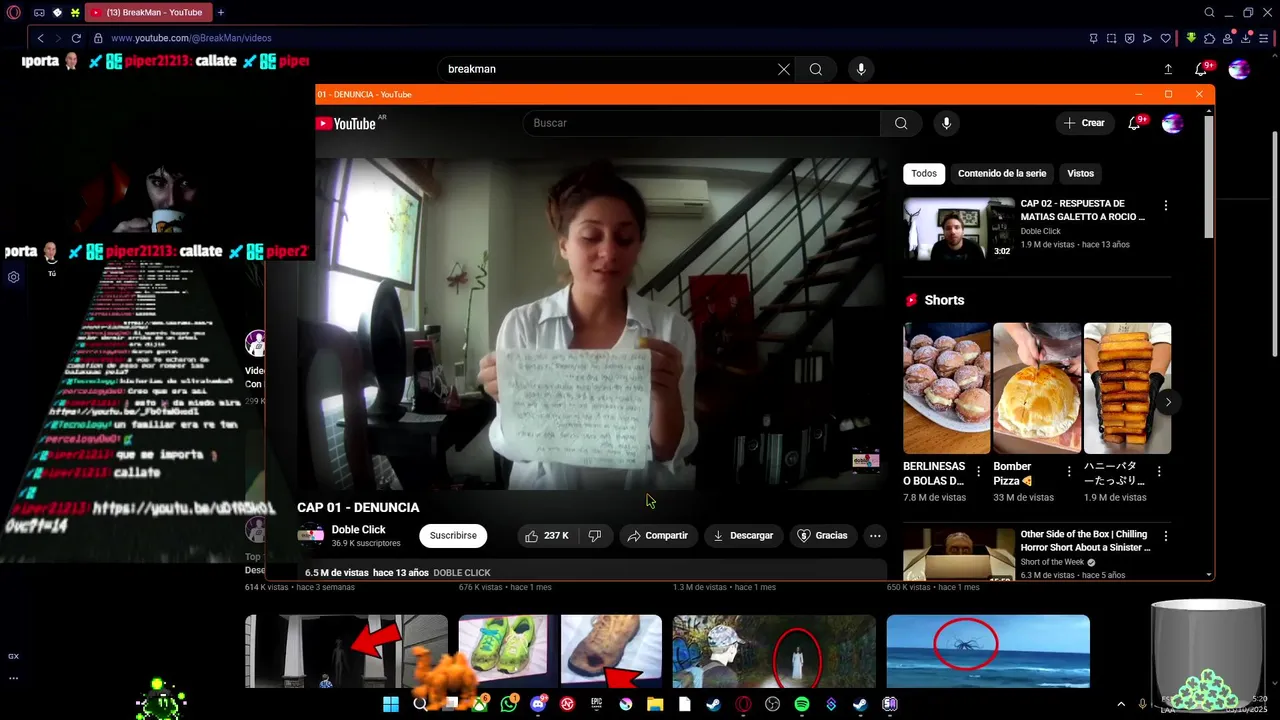The width and height of the screenshot is (1280, 720).
Task: Click the browser reload button
Action: click(76, 38)
